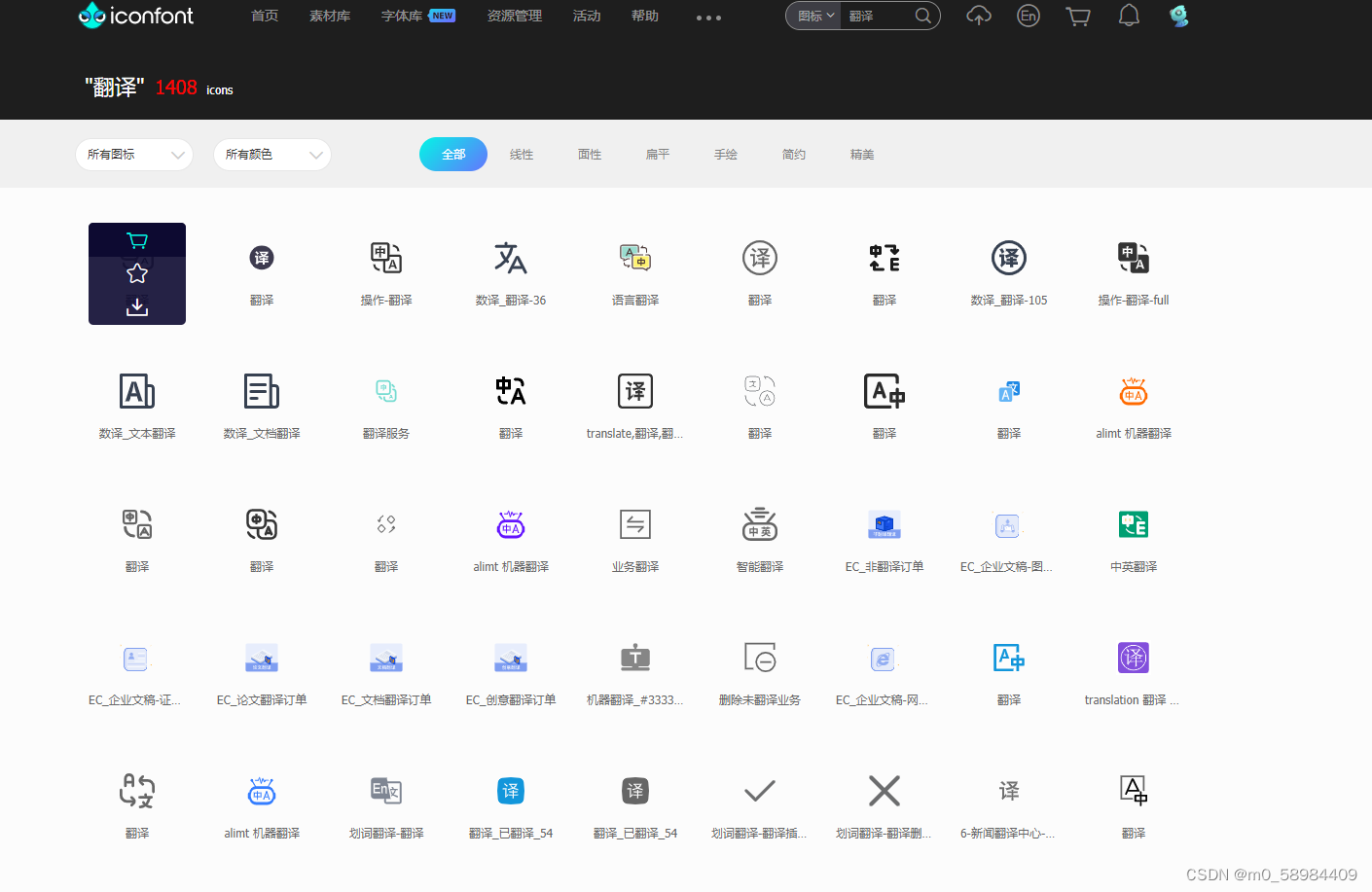Select the 数译_翻译-105 icon
This screenshot has width=1372, height=892.
pos(1009,258)
